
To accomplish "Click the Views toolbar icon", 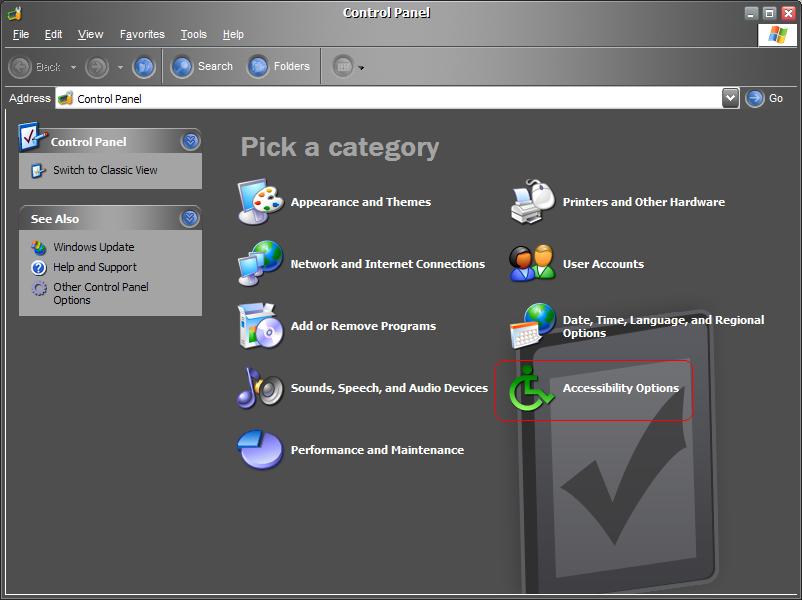I will tap(343, 66).
